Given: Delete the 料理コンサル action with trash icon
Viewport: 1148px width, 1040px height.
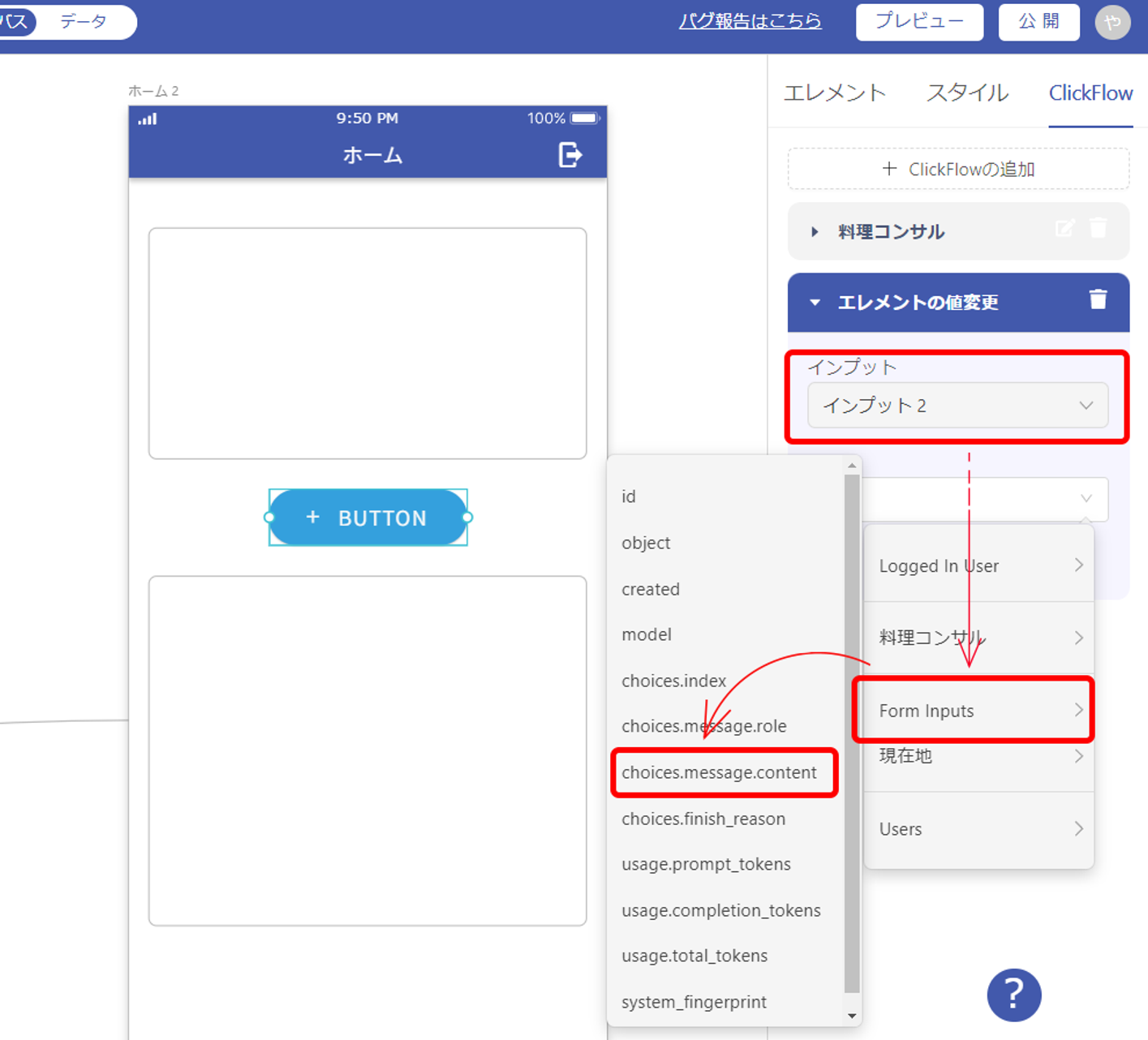Looking at the screenshot, I should [x=1098, y=227].
